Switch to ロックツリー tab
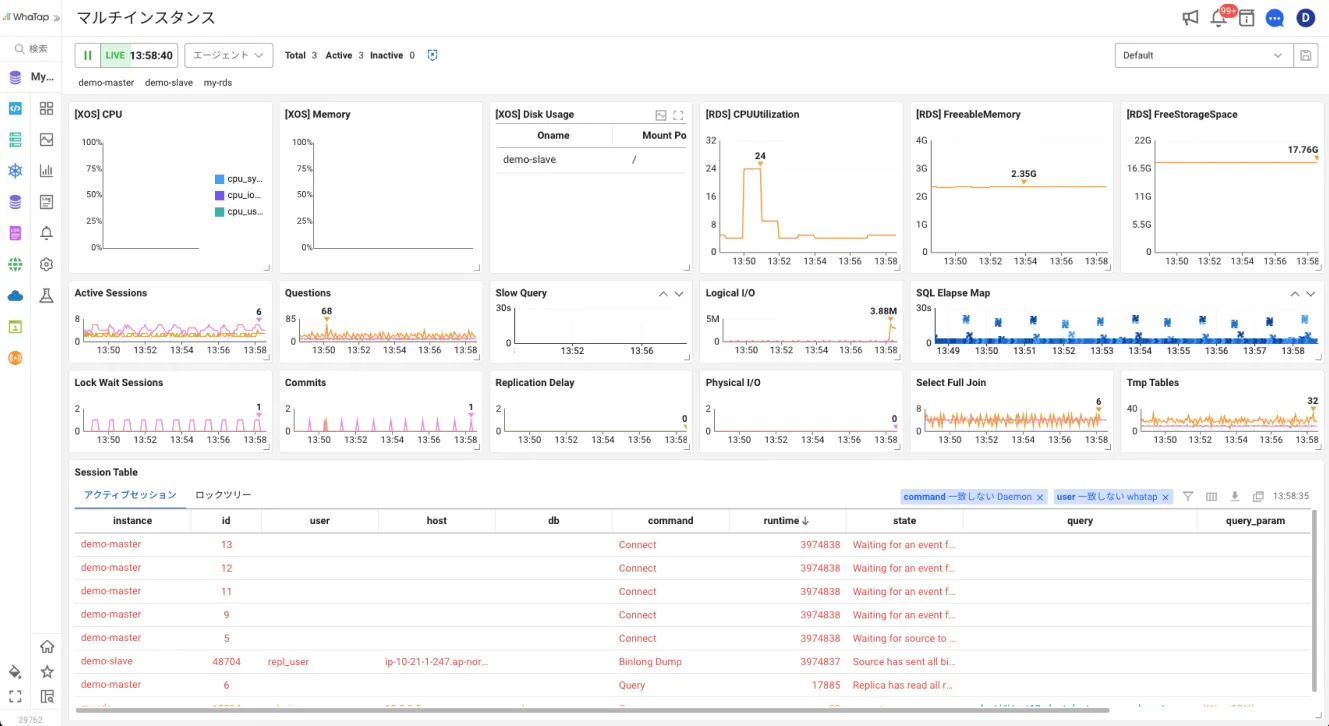1329x726 pixels. [x=223, y=495]
